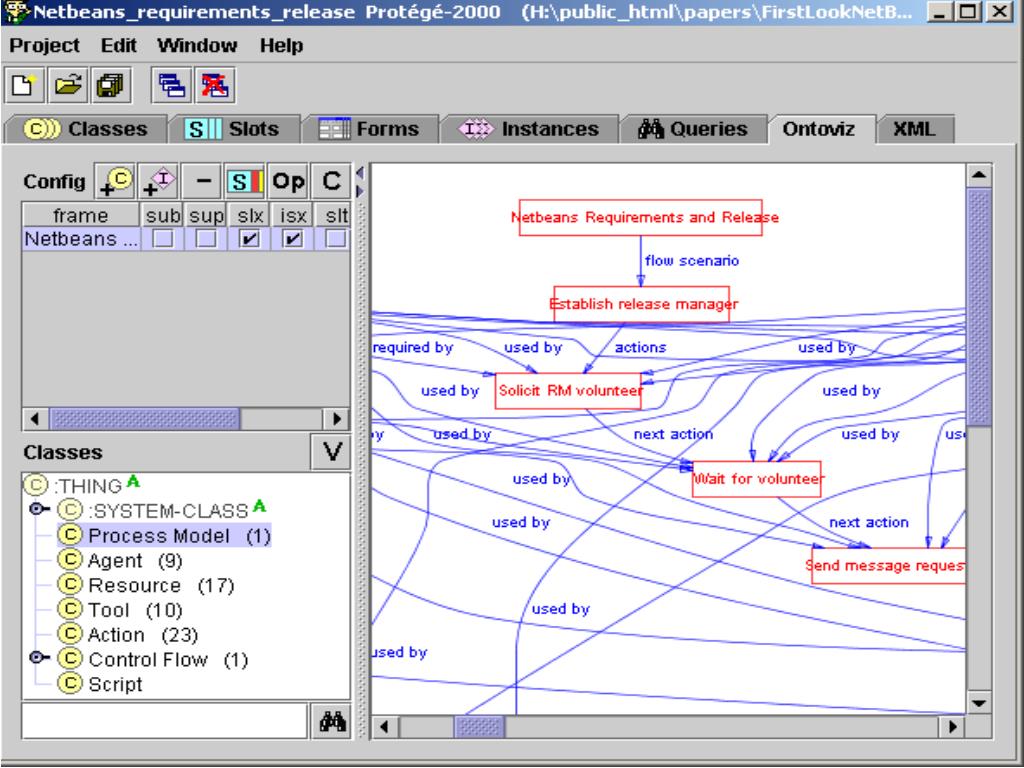1024x768 pixels.
Task: Click Wait for volunteer graph node
Action: (x=756, y=479)
